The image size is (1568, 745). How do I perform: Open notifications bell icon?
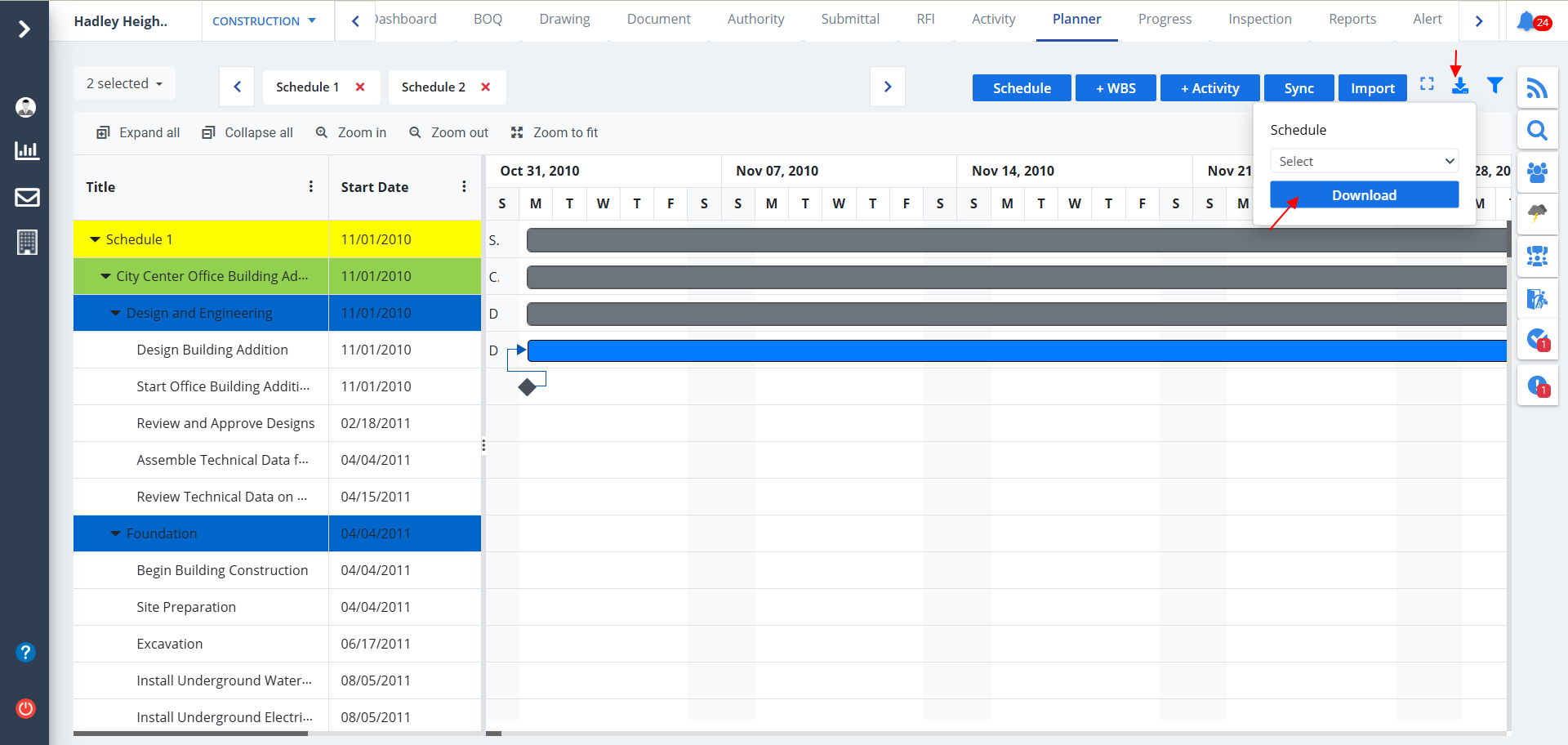(1526, 21)
